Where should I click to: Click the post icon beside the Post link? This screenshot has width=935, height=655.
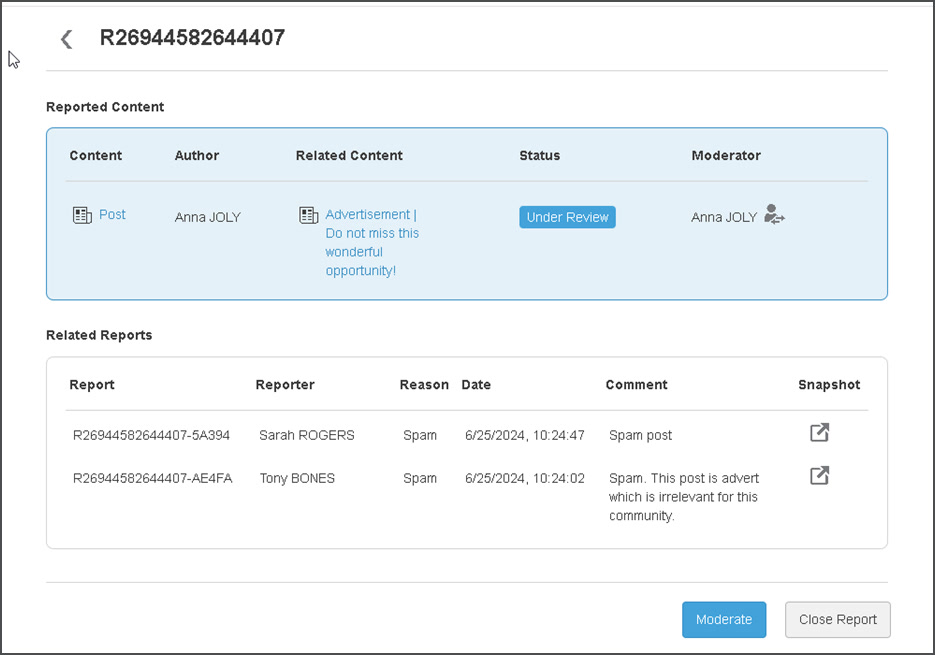pyautogui.click(x=82, y=215)
